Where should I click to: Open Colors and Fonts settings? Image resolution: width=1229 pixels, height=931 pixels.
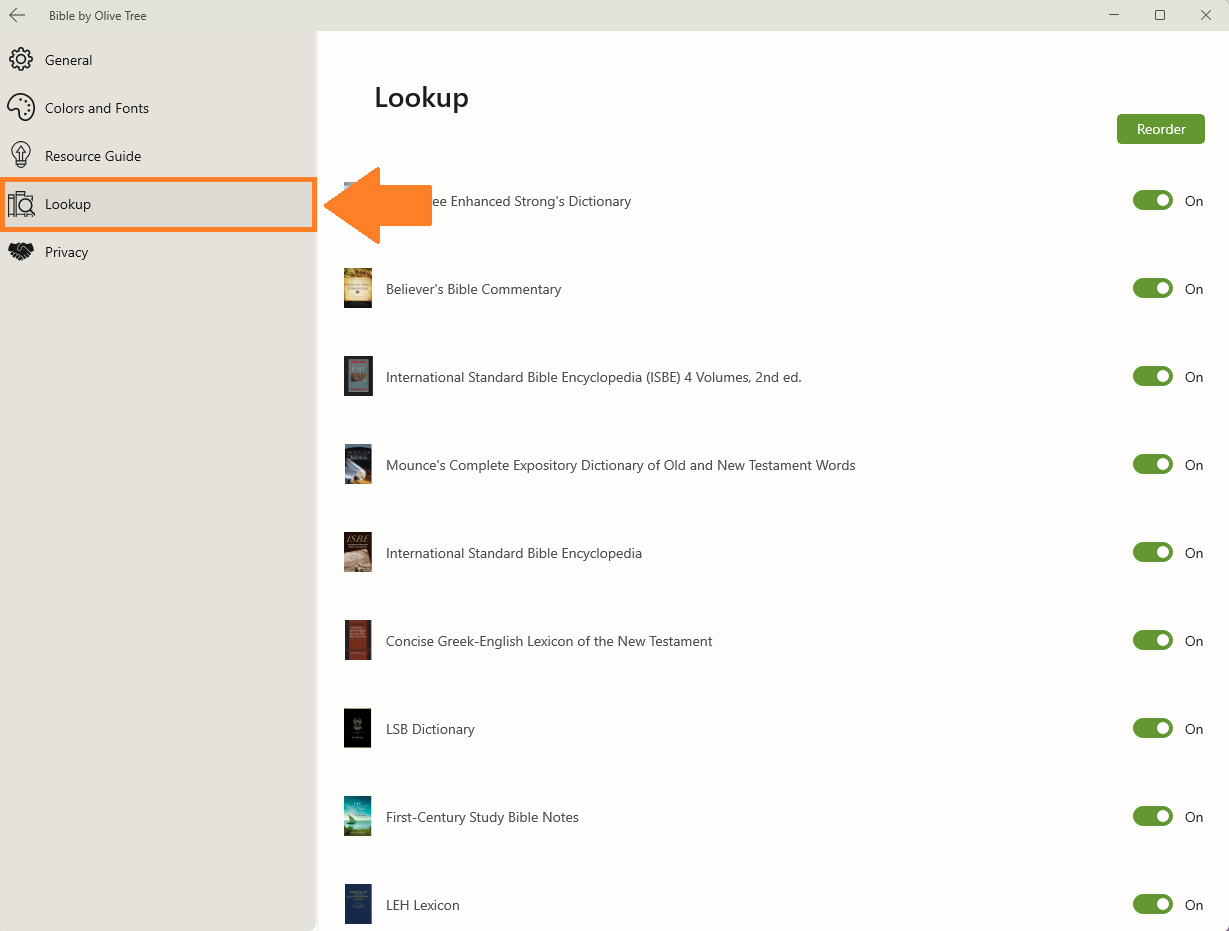158,108
